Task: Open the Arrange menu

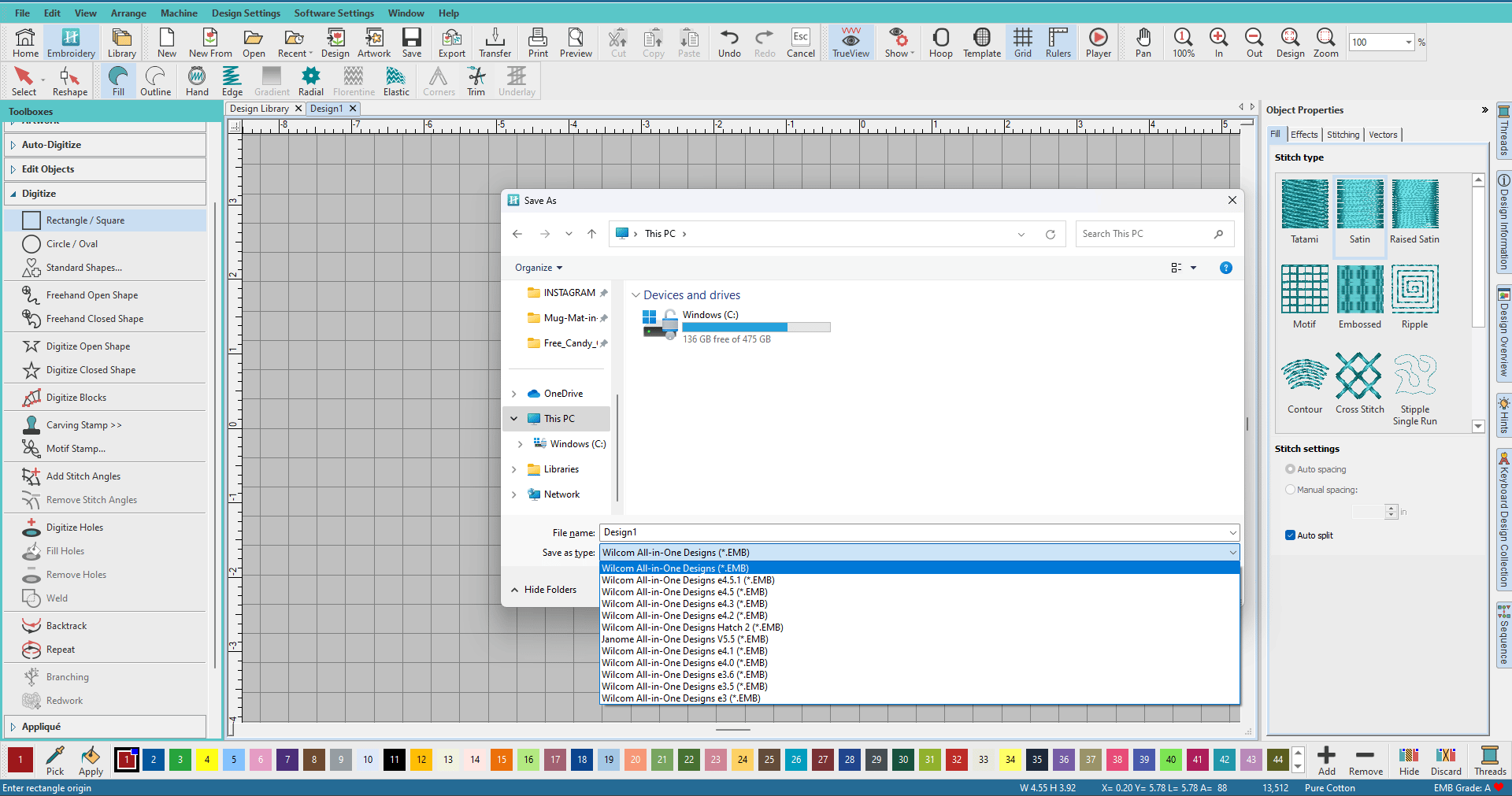Action: click(128, 13)
